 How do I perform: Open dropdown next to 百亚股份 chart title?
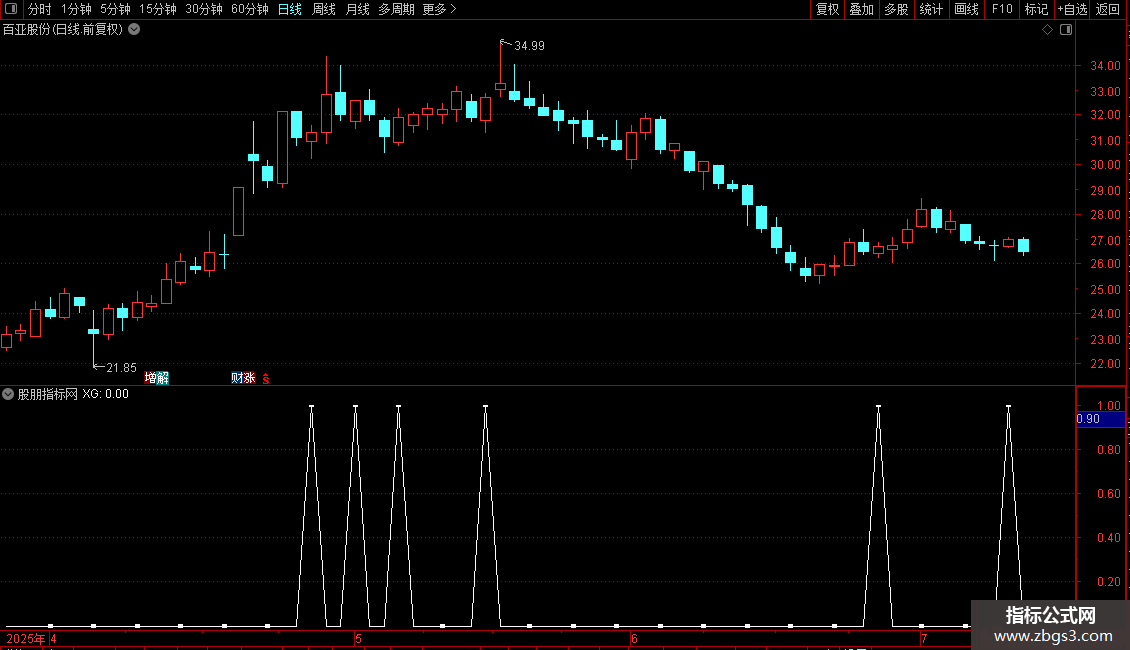(134, 30)
